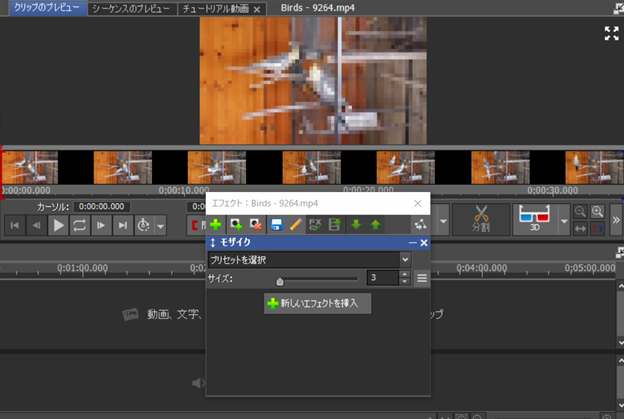Click the insert new effect button
The width and height of the screenshot is (624, 419).
point(318,304)
